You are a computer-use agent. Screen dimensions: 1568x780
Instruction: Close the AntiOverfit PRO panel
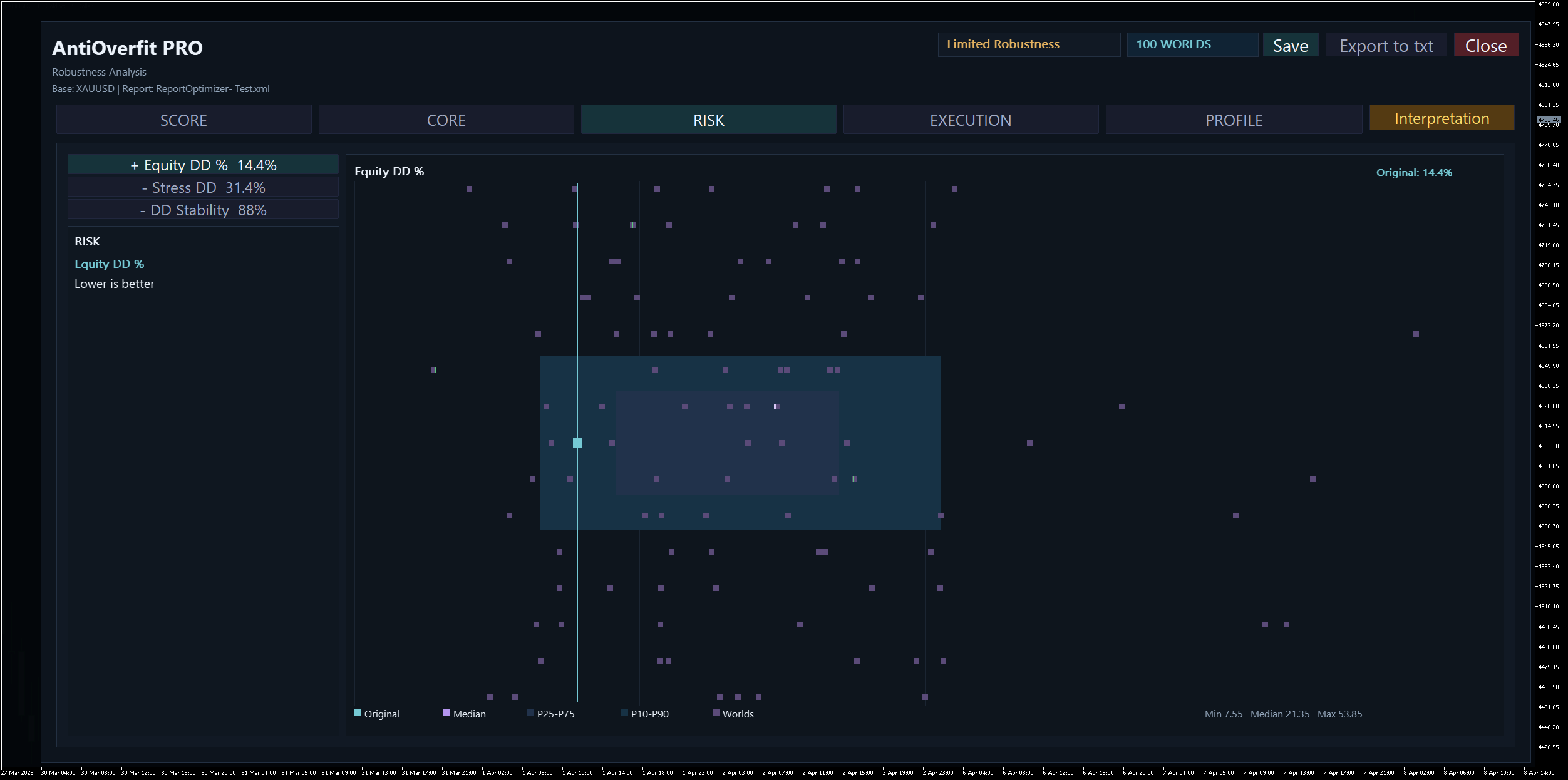click(x=1485, y=46)
